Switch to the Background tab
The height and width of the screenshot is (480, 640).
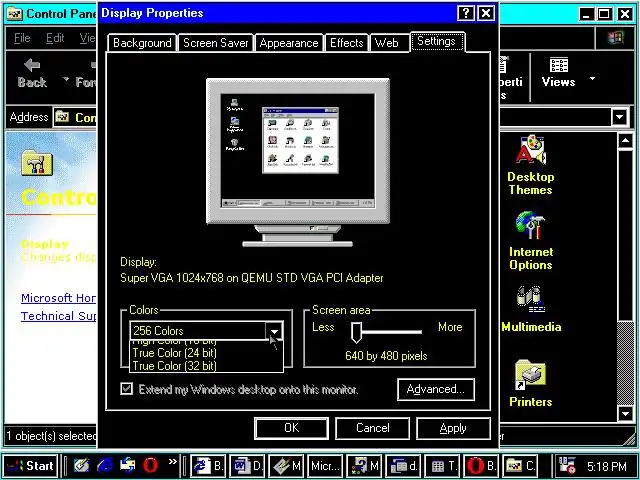(x=142, y=43)
